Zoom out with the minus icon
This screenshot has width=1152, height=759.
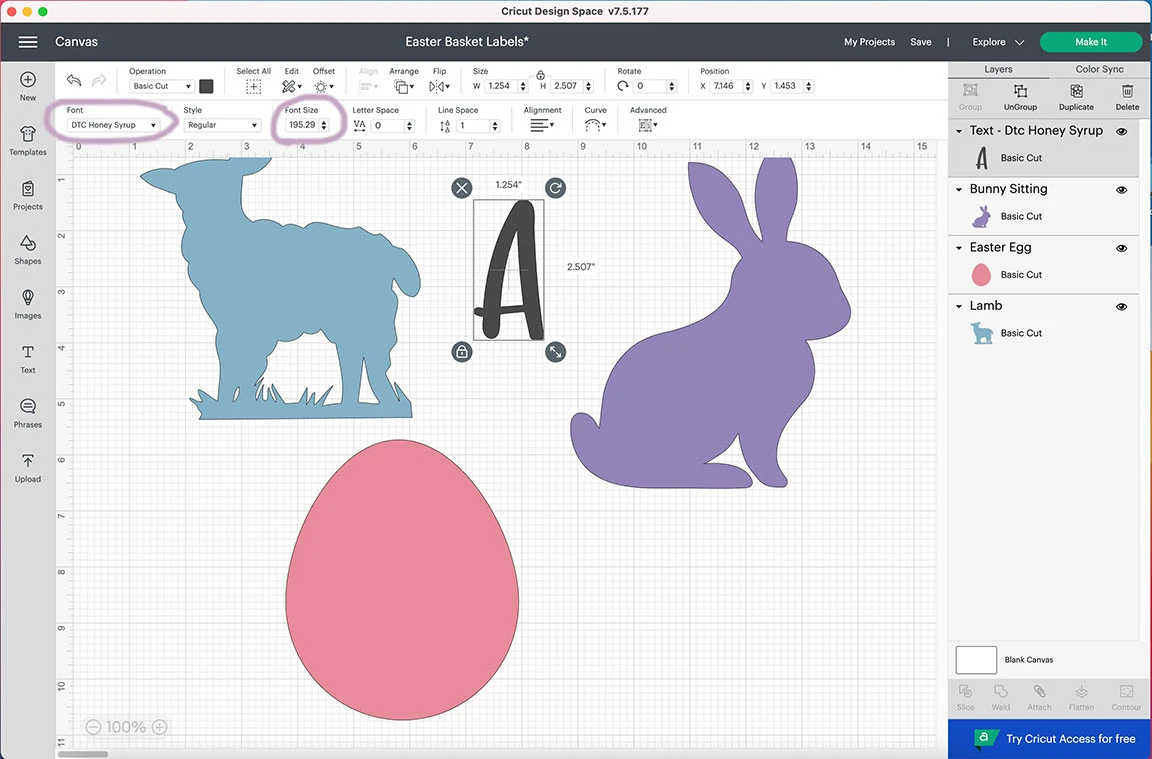pyautogui.click(x=93, y=727)
